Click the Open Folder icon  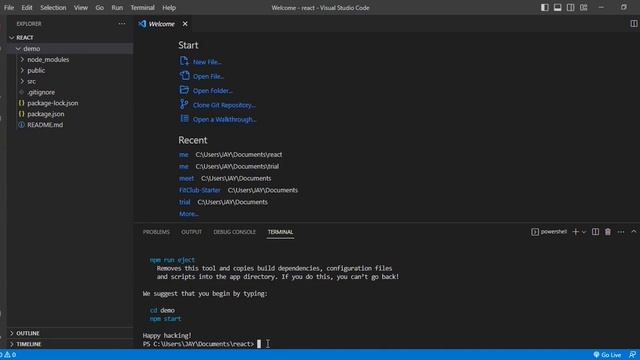pyautogui.click(x=184, y=90)
